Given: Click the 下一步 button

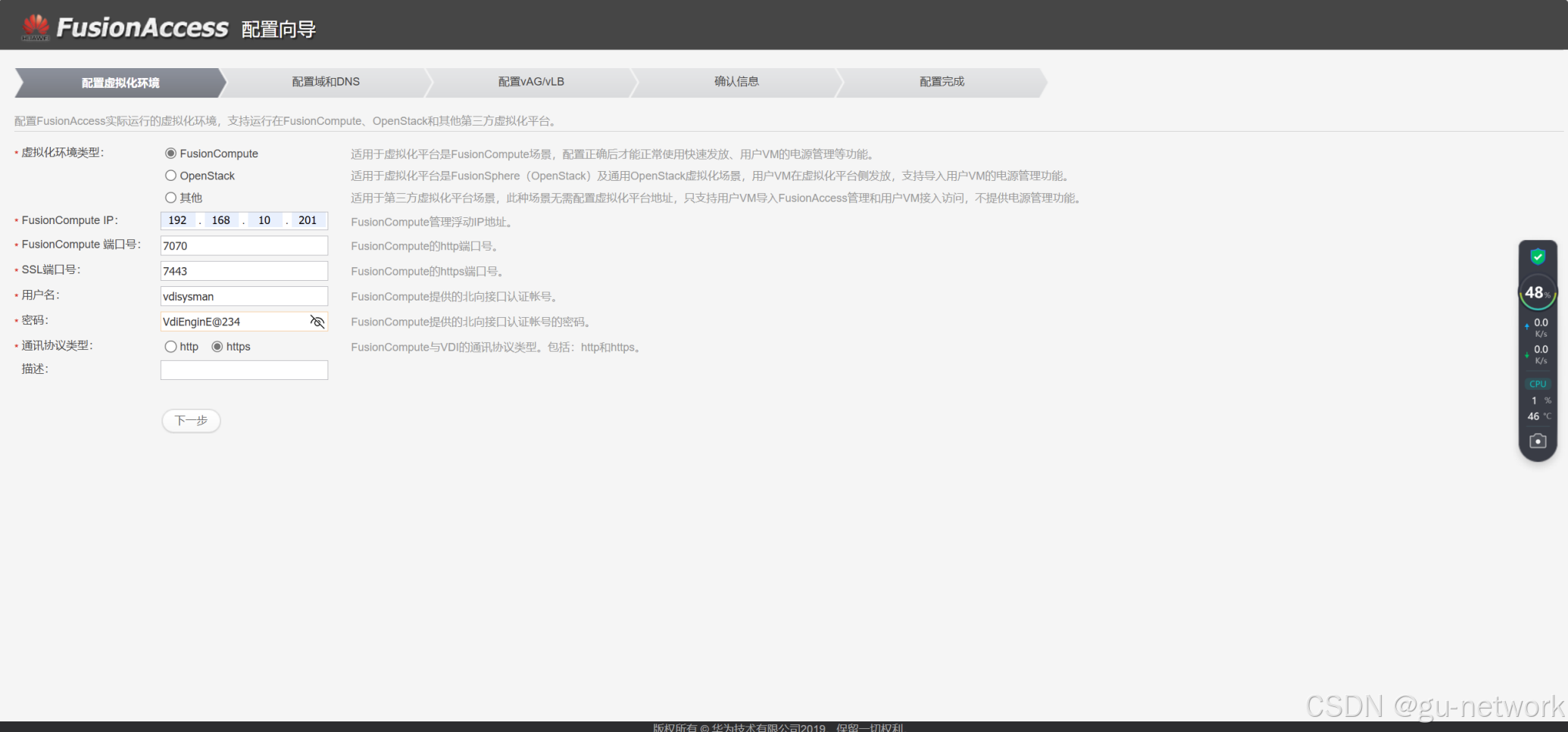Looking at the screenshot, I should [191, 421].
